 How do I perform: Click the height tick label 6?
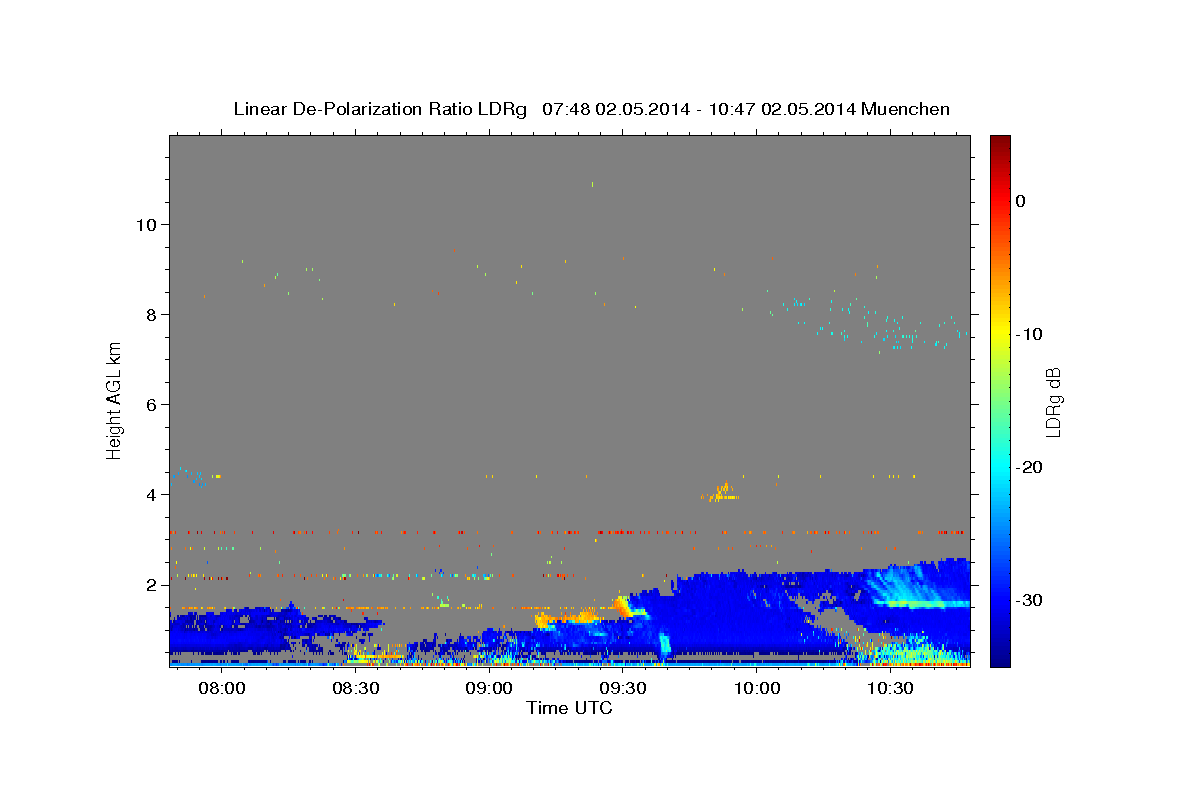[150, 404]
